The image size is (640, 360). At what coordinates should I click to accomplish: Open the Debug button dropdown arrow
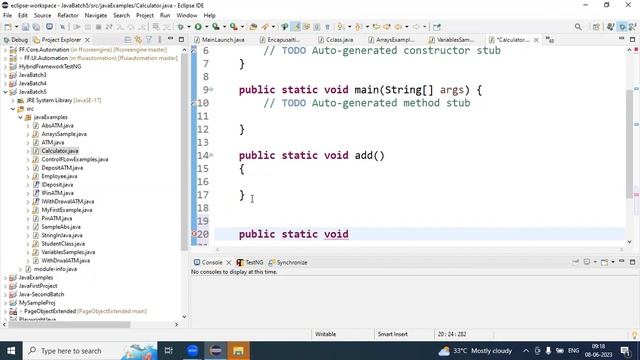coord(189,27)
